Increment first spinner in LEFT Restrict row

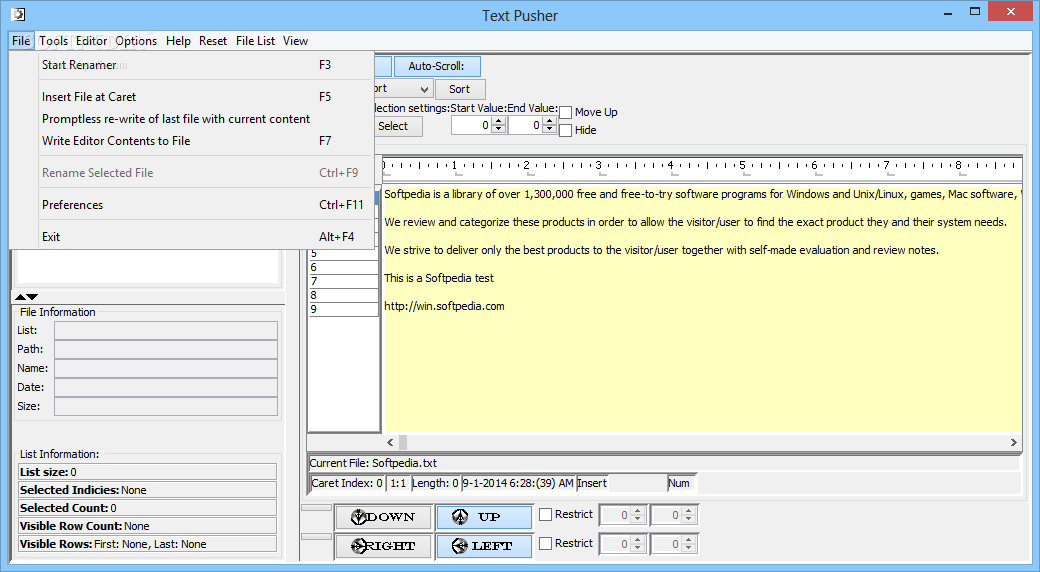pos(637,540)
